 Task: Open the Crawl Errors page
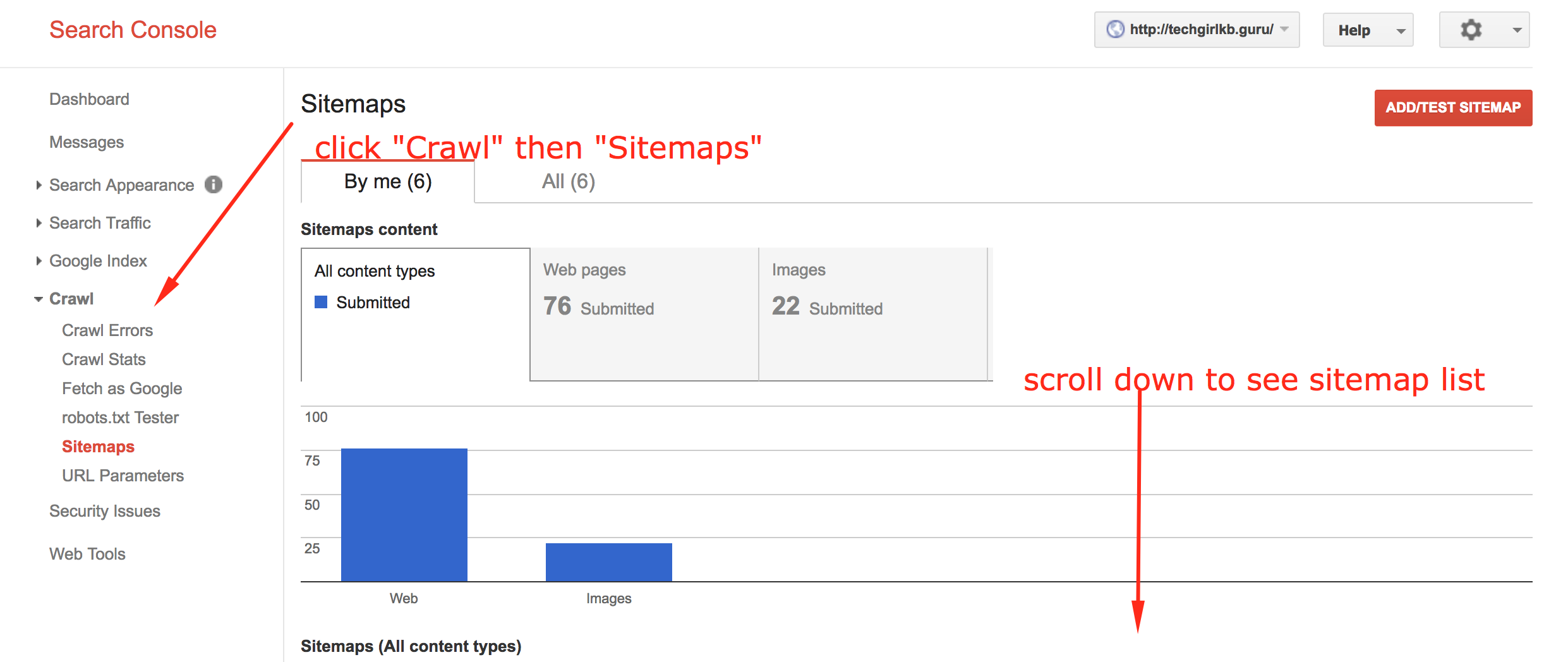point(107,330)
